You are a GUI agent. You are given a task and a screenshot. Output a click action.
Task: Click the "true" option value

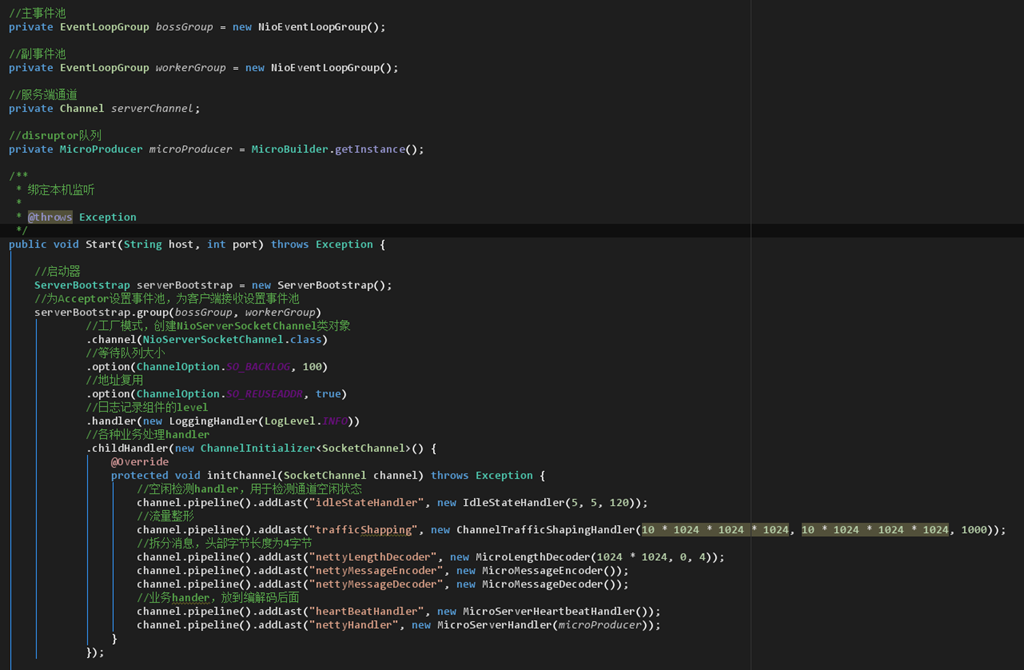click(328, 394)
